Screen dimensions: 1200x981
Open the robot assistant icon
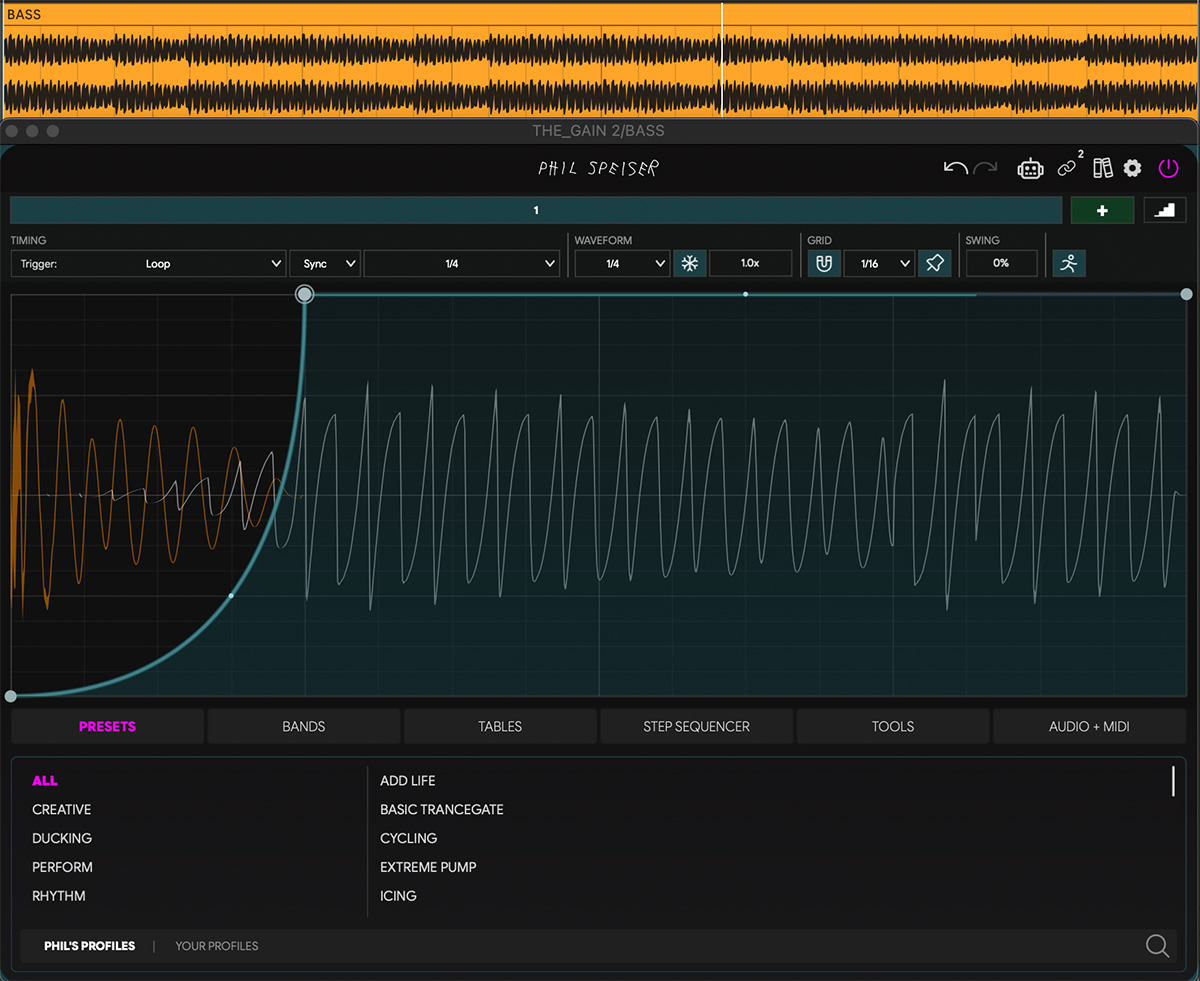(1030, 169)
